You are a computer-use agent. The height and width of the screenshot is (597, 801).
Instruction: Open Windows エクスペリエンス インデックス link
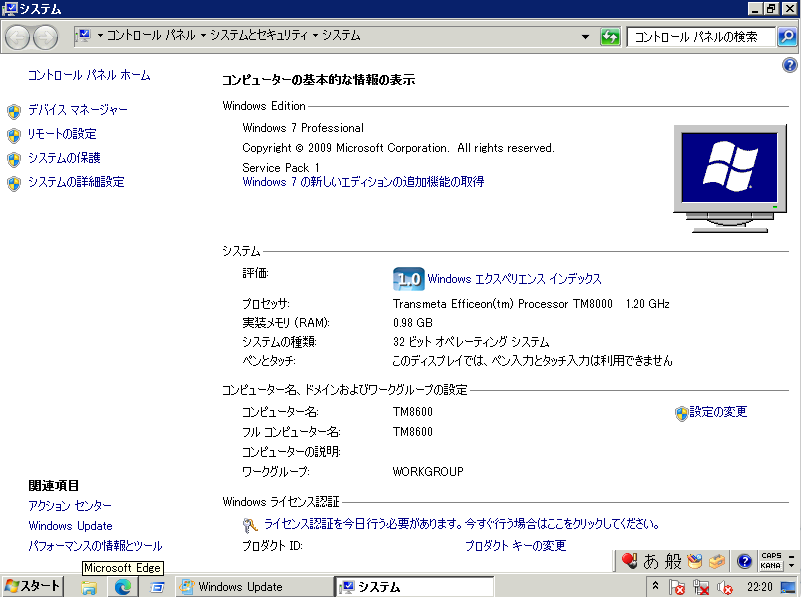(x=514, y=279)
